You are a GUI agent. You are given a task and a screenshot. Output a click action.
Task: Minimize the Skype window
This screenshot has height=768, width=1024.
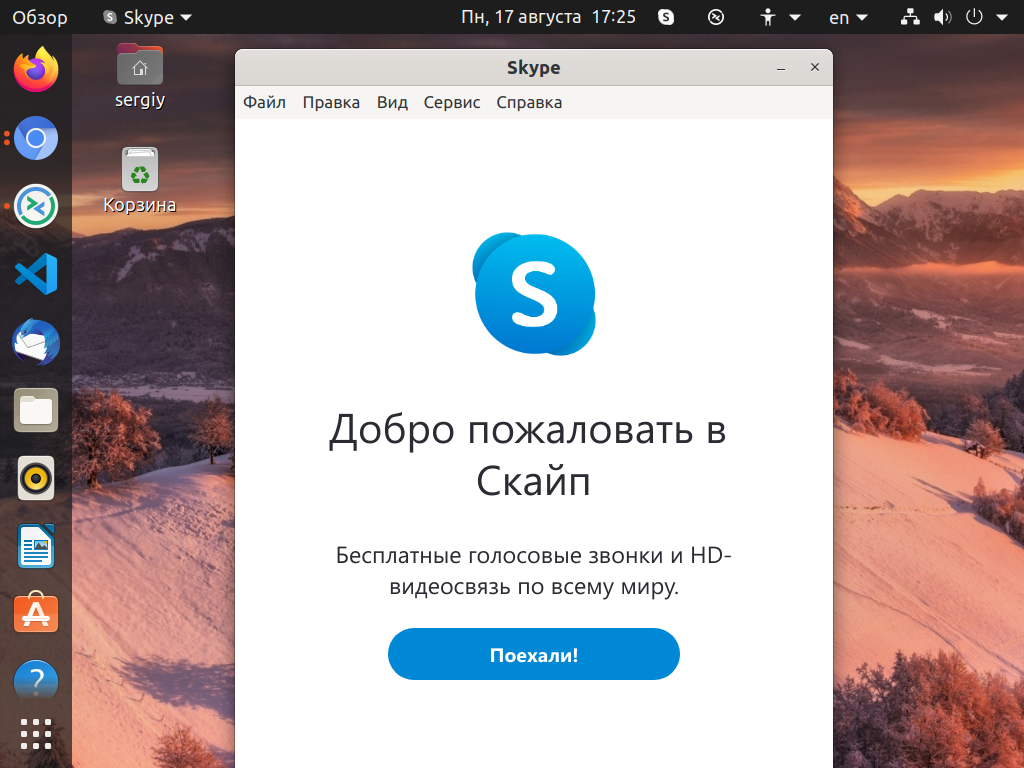click(x=780, y=67)
